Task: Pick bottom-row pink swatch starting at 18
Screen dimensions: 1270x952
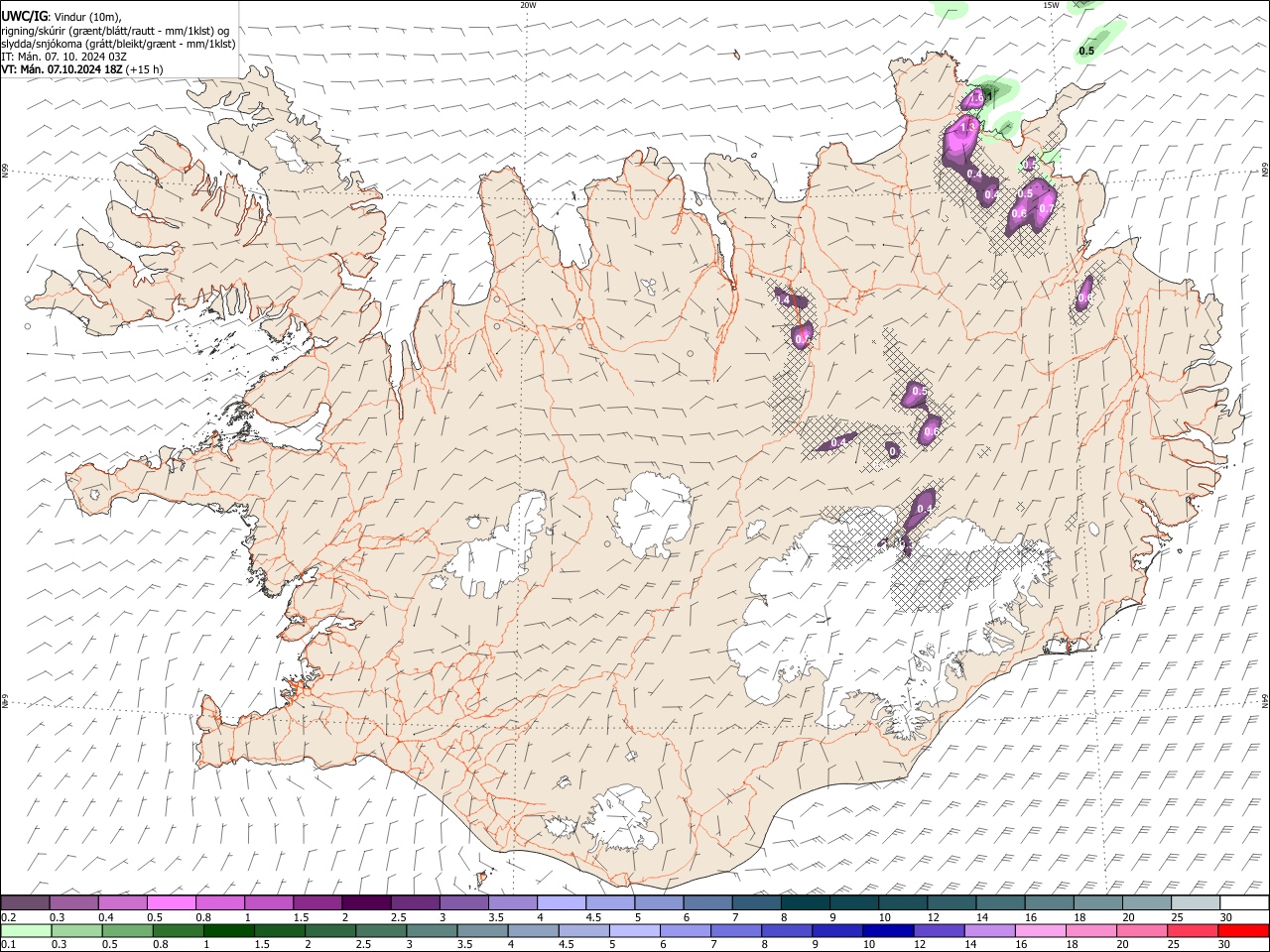Action: pyautogui.click(x=1089, y=930)
